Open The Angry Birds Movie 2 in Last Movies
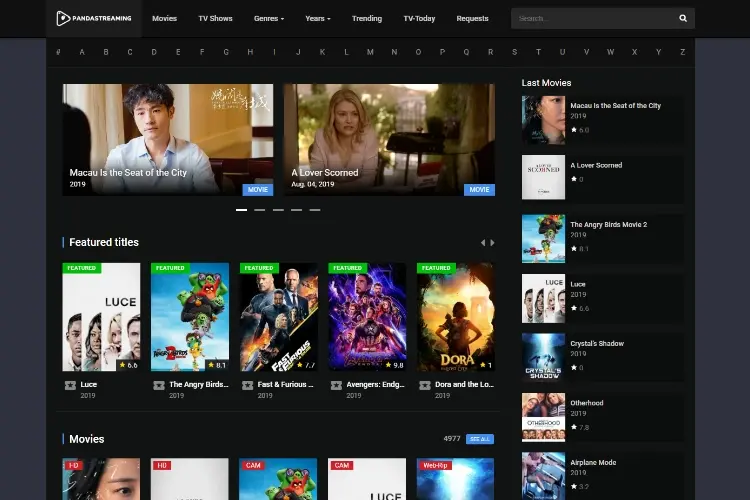The height and width of the screenshot is (500, 750). pos(608,225)
